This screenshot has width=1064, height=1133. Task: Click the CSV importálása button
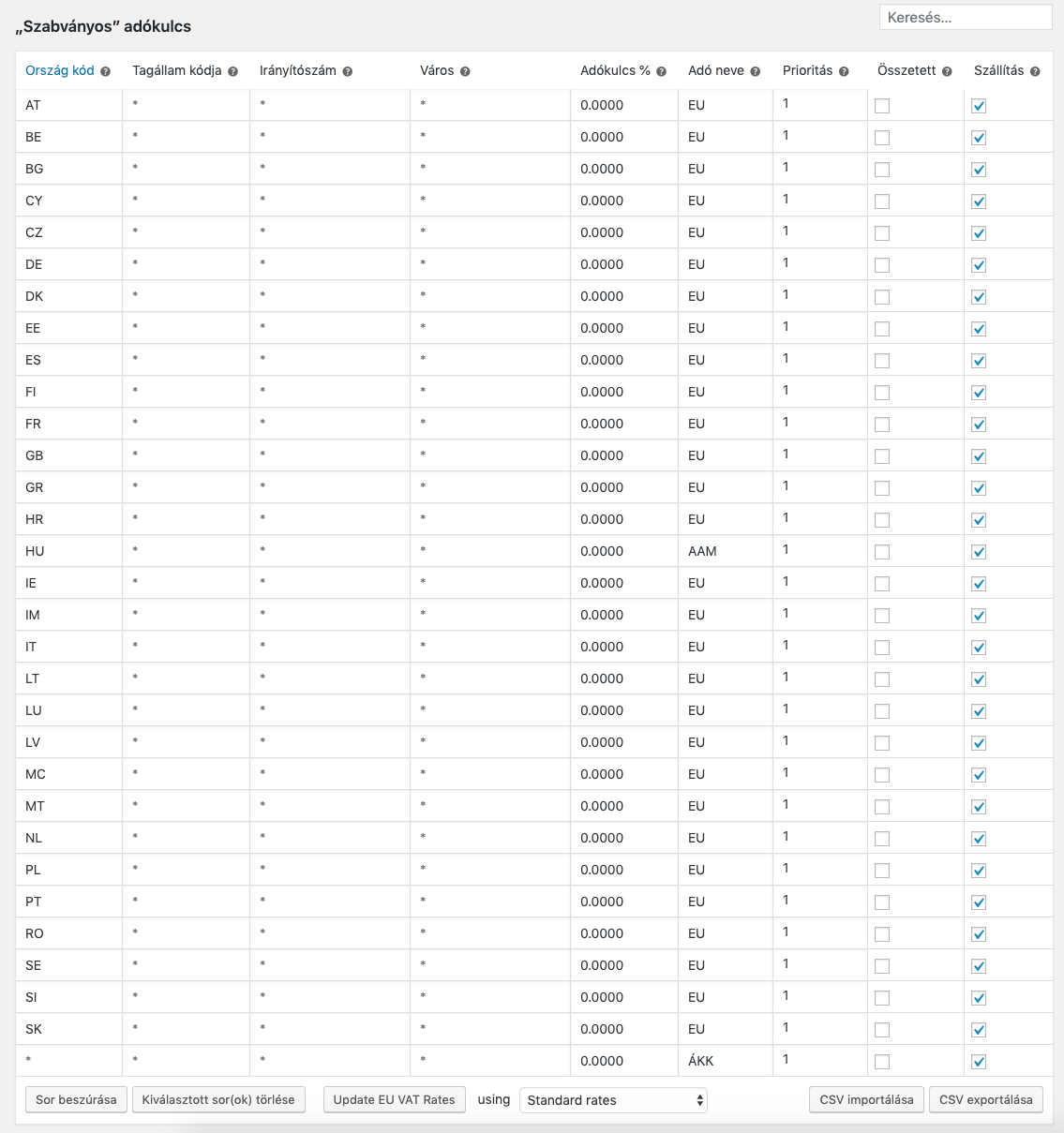[866, 1100]
